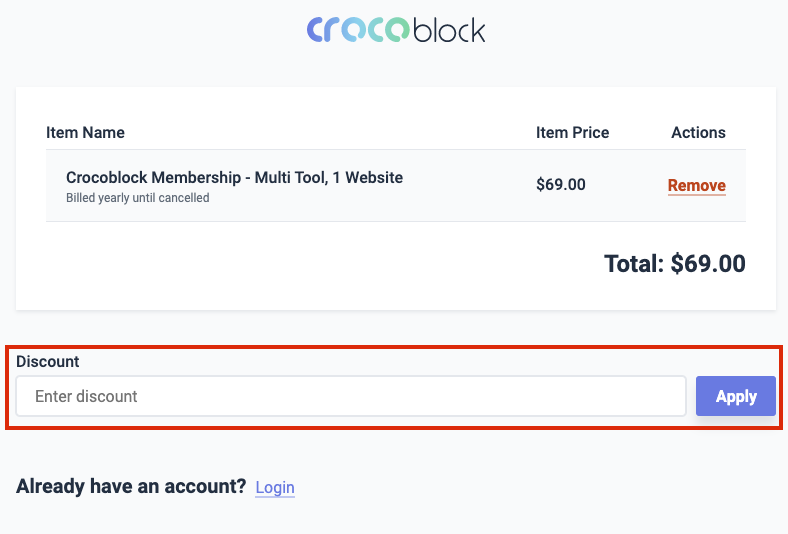Click the green "o" before "block" in logo
788x534 pixels.
tap(398, 30)
